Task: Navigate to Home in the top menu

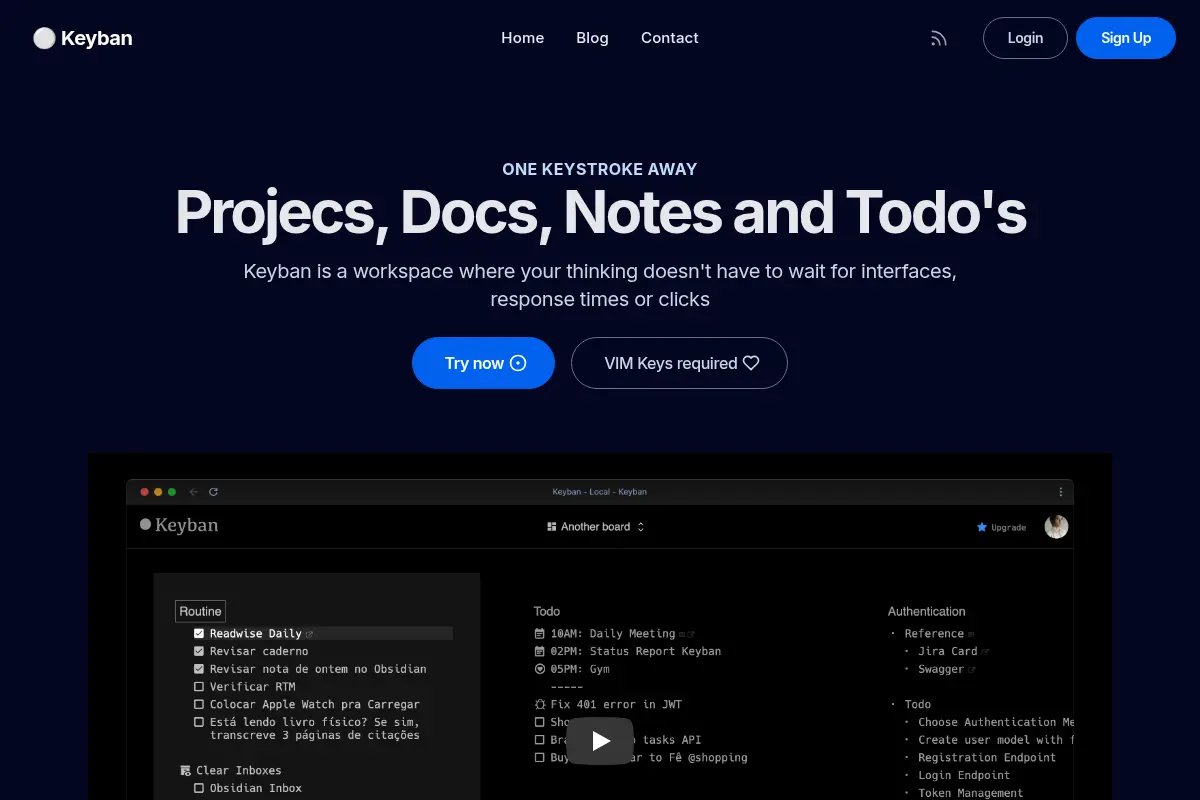Action: (x=523, y=38)
